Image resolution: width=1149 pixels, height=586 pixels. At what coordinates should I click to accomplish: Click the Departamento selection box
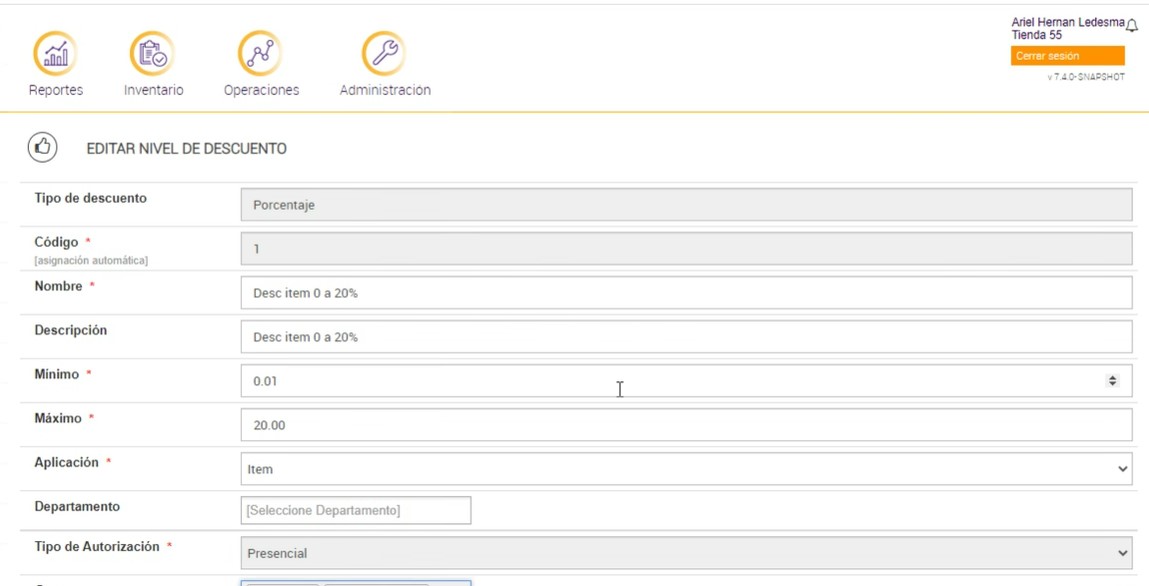pos(356,510)
